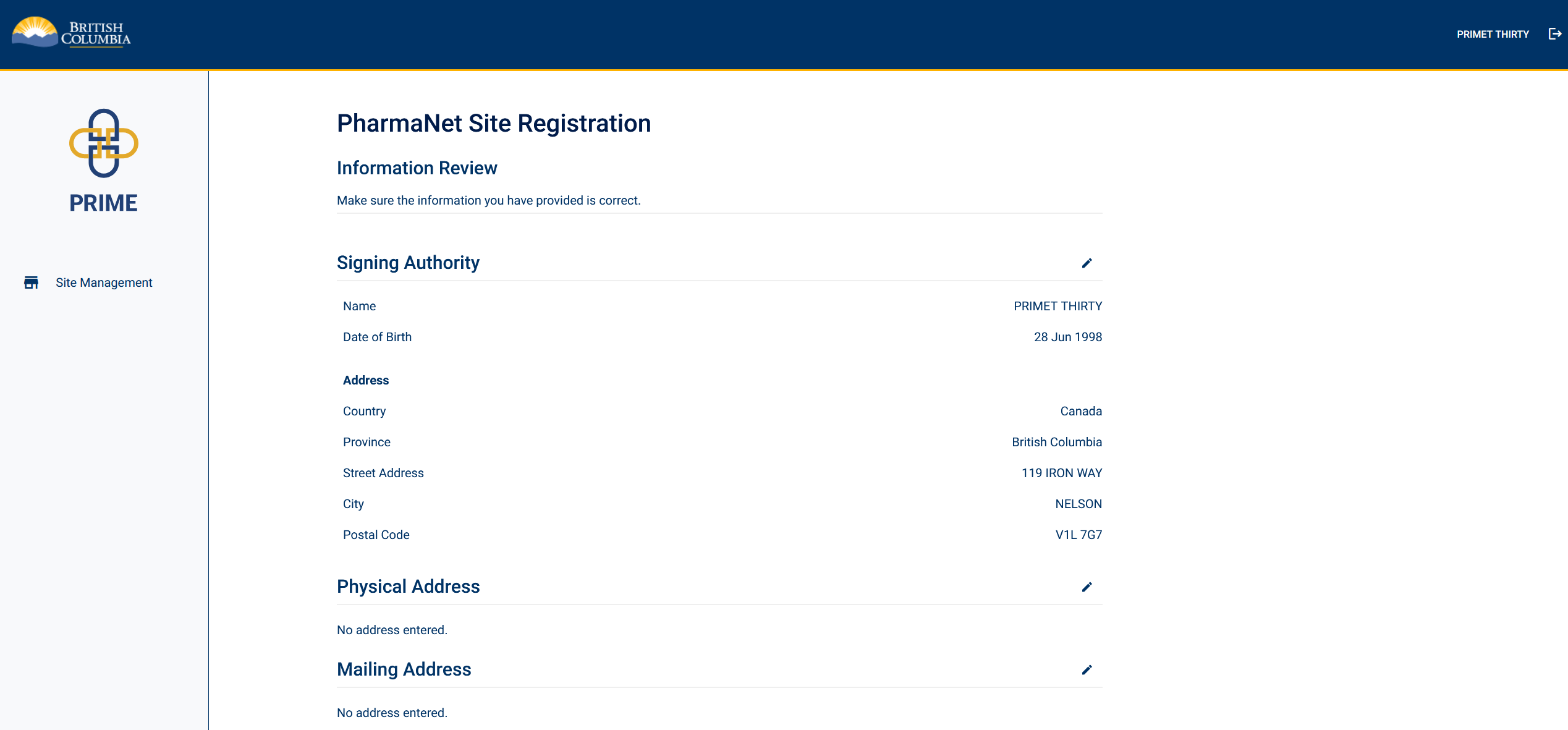Click the Date of Birth value 28 Jun 1998
This screenshot has height=730, width=1568.
click(1068, 336)
